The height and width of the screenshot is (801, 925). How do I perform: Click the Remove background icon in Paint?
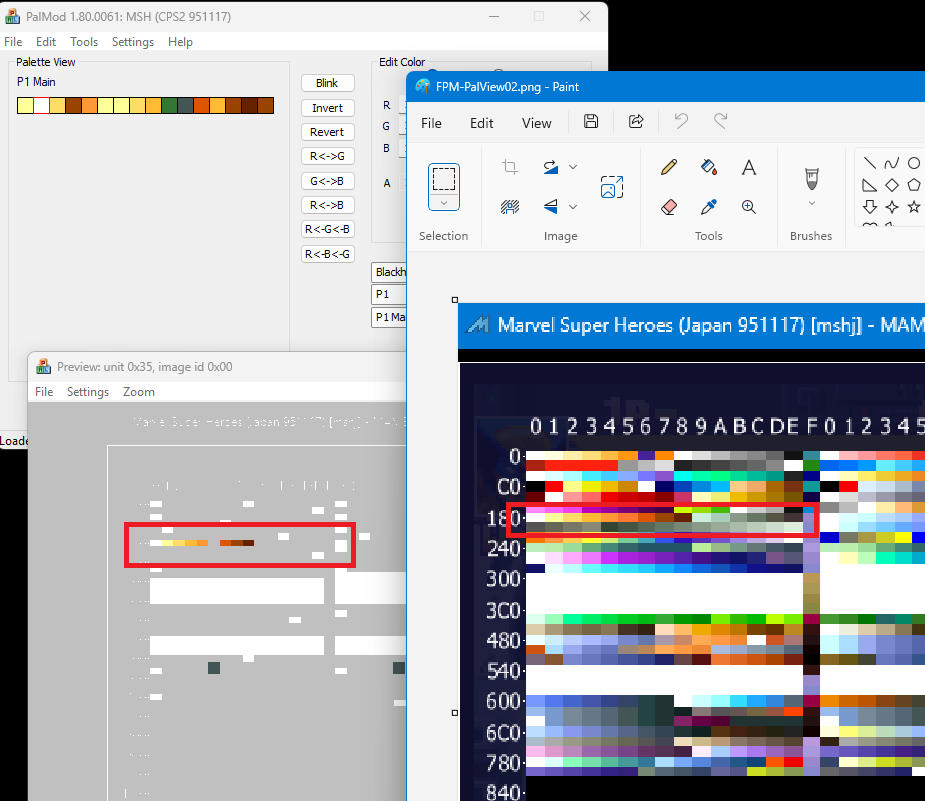510,206
